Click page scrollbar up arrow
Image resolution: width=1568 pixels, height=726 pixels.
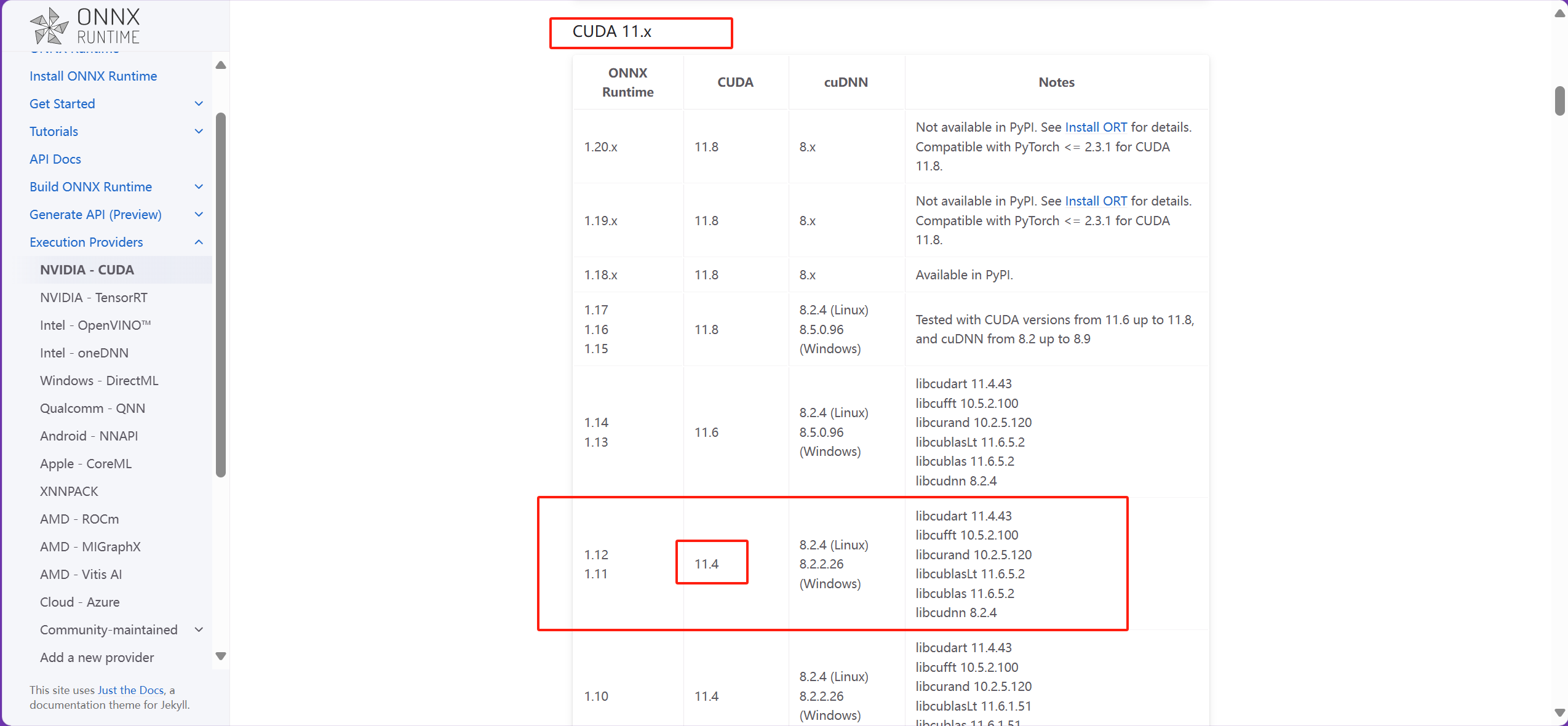pos(1560,14)
